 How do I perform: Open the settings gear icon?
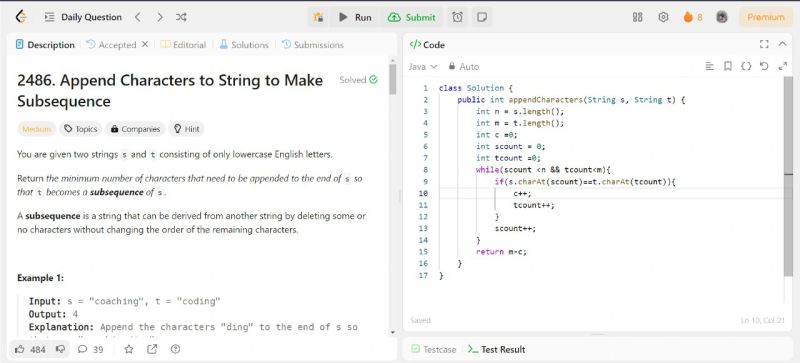coord(663,17)
